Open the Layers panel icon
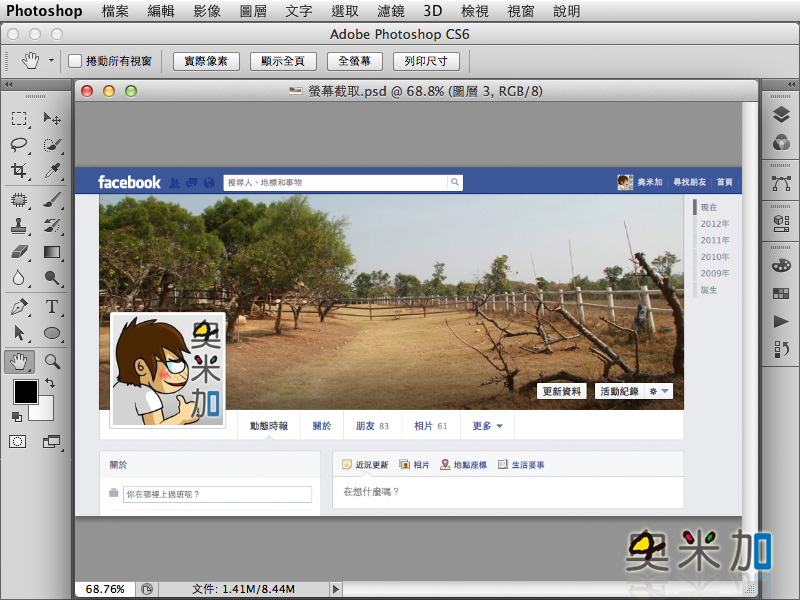Screen dimensions: 800x600 click(781, 115)
